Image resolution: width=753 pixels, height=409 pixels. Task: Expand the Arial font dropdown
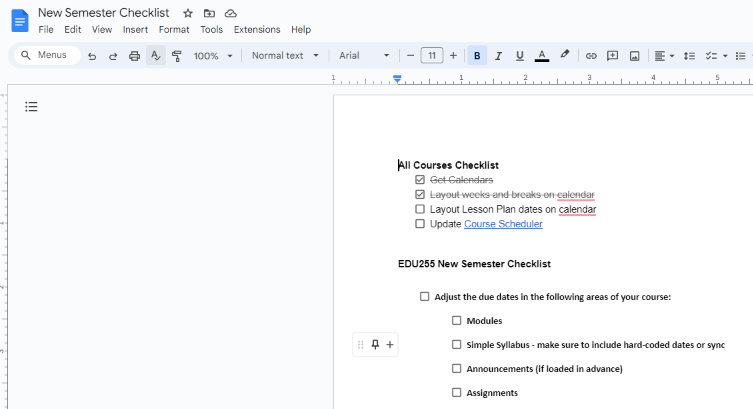[x=364, y=56]
